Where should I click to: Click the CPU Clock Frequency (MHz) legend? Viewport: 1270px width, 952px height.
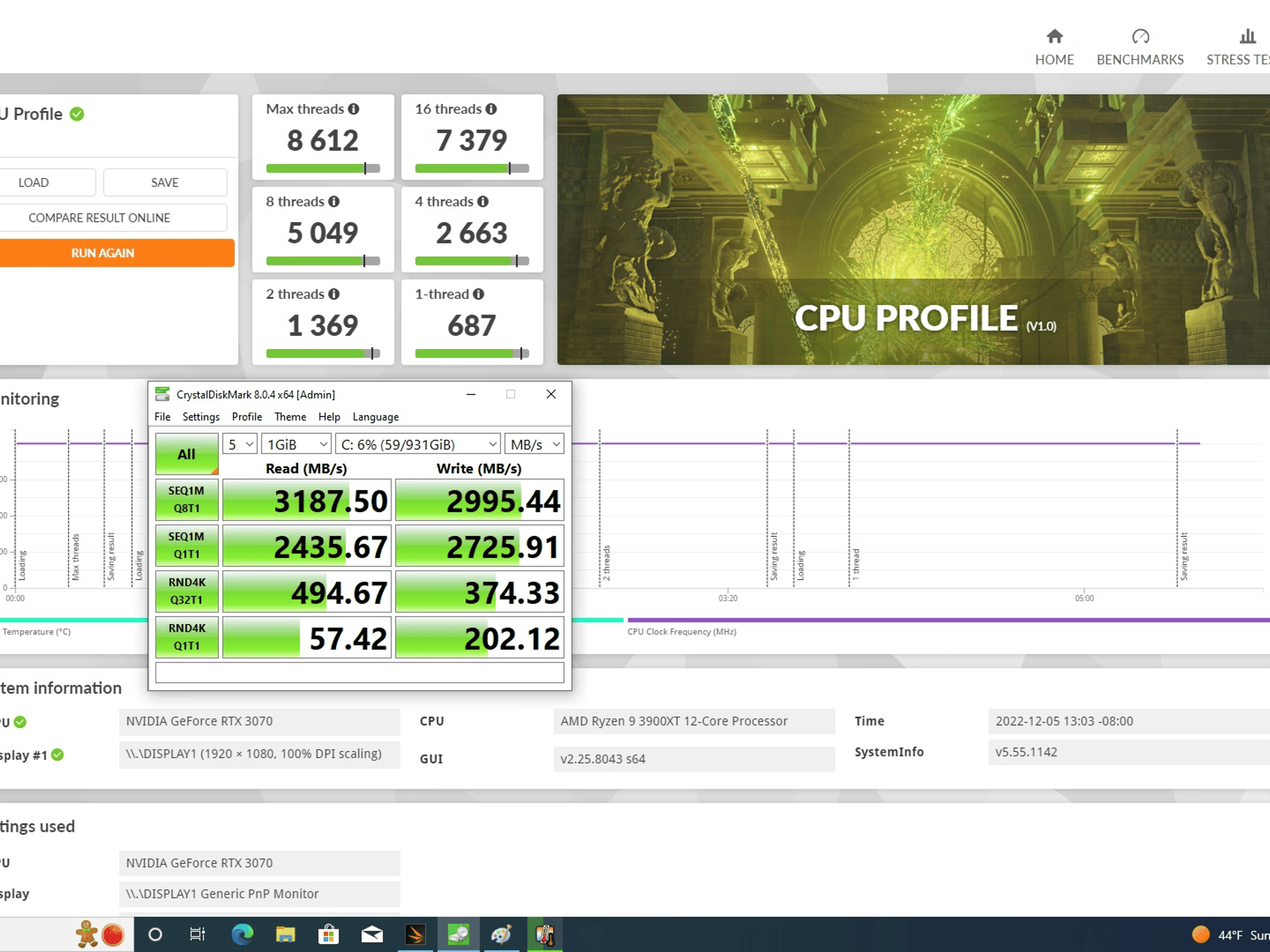[x=682, y=632]
